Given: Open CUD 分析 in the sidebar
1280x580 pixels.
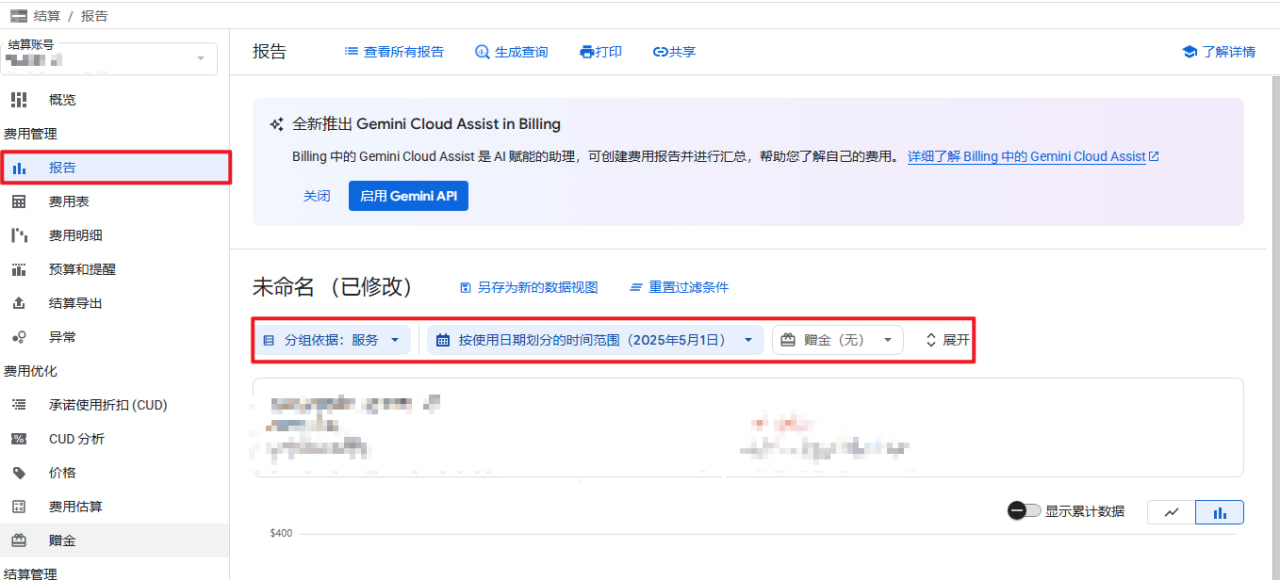Looking at the screenshot, I should [77, 439].
